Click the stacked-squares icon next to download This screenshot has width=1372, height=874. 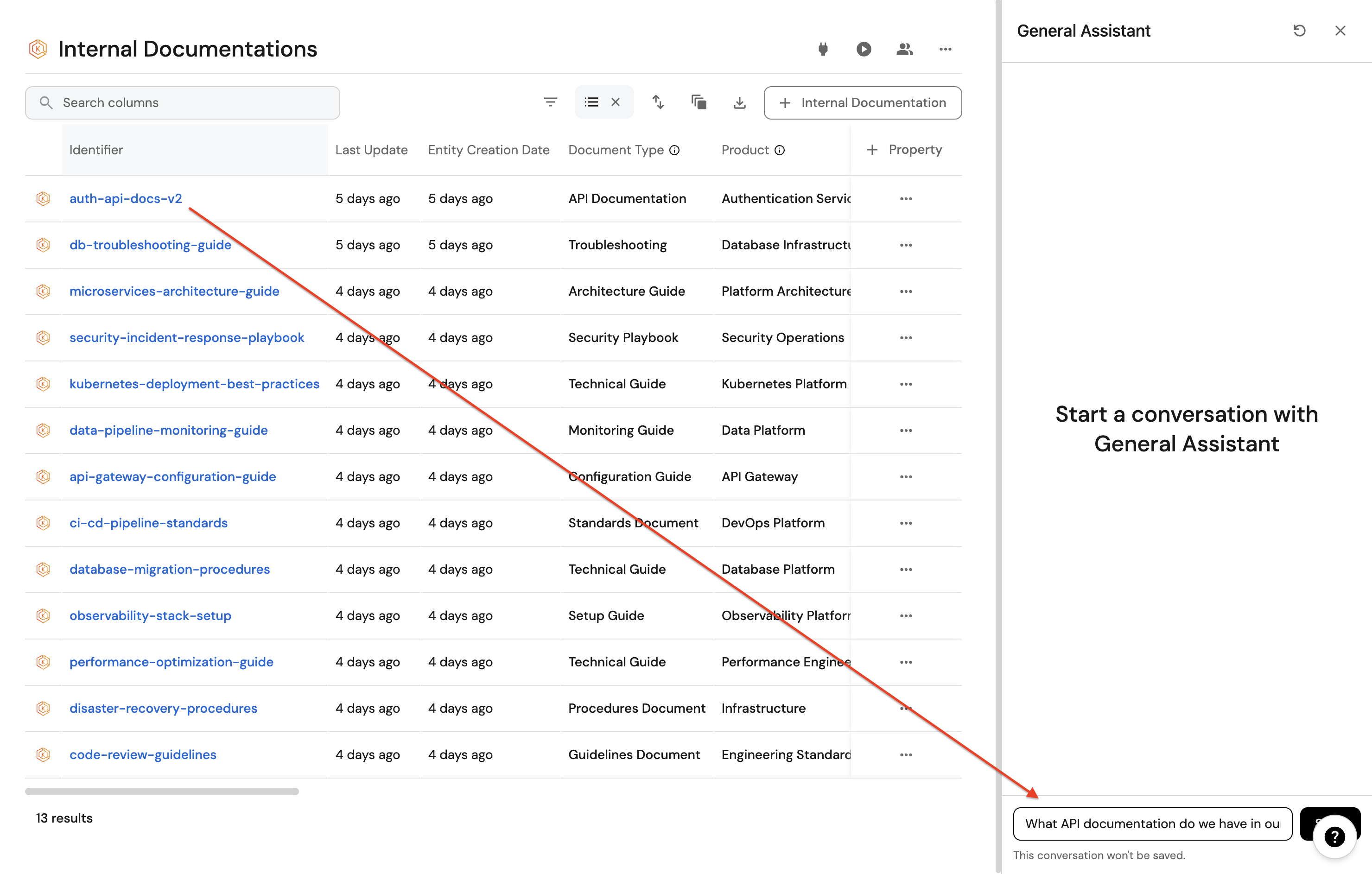[x=699, y=102]
